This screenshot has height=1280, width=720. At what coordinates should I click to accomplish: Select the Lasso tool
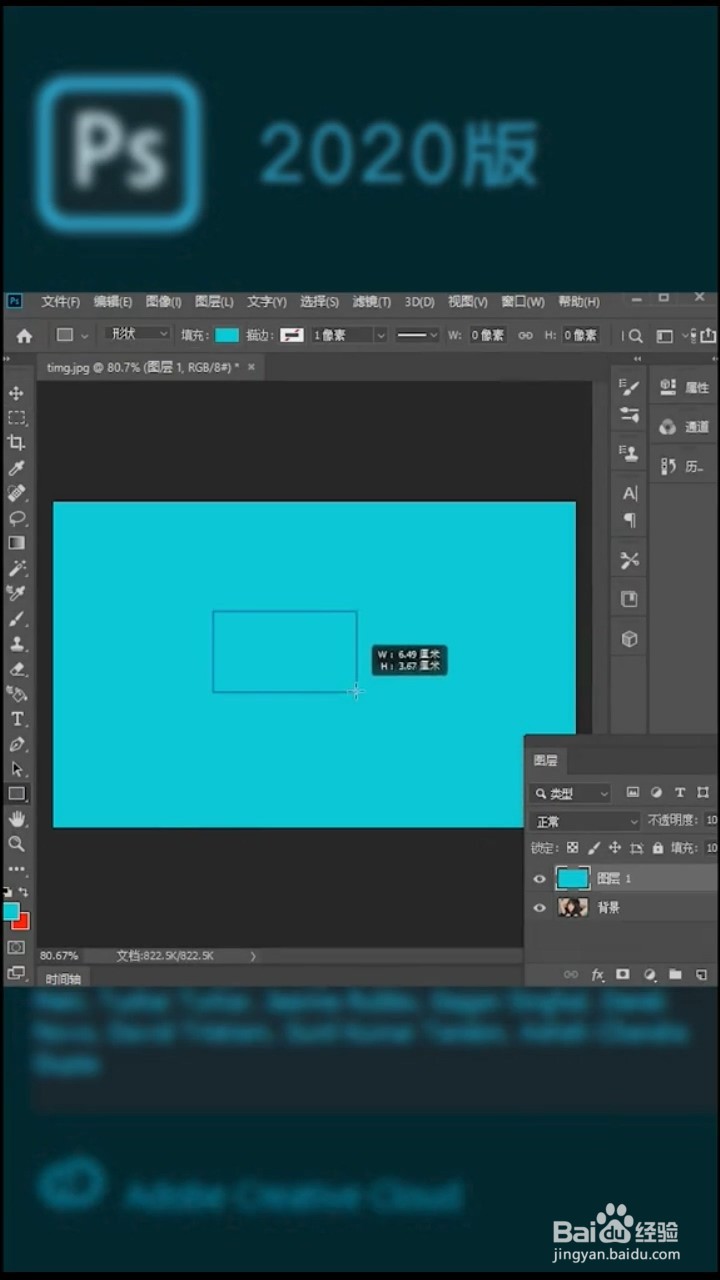(x=16, y=518)
